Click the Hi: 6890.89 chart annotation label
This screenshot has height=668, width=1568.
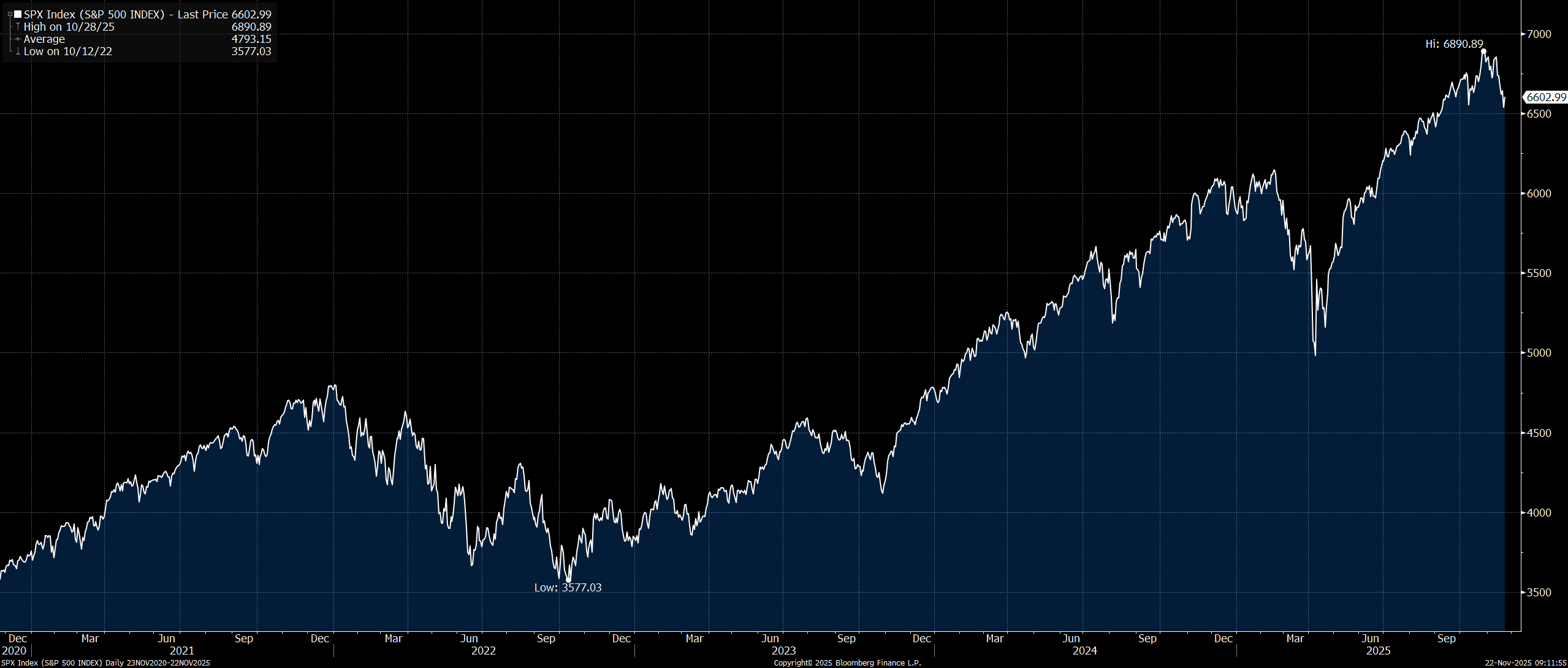pos(1454,44)
